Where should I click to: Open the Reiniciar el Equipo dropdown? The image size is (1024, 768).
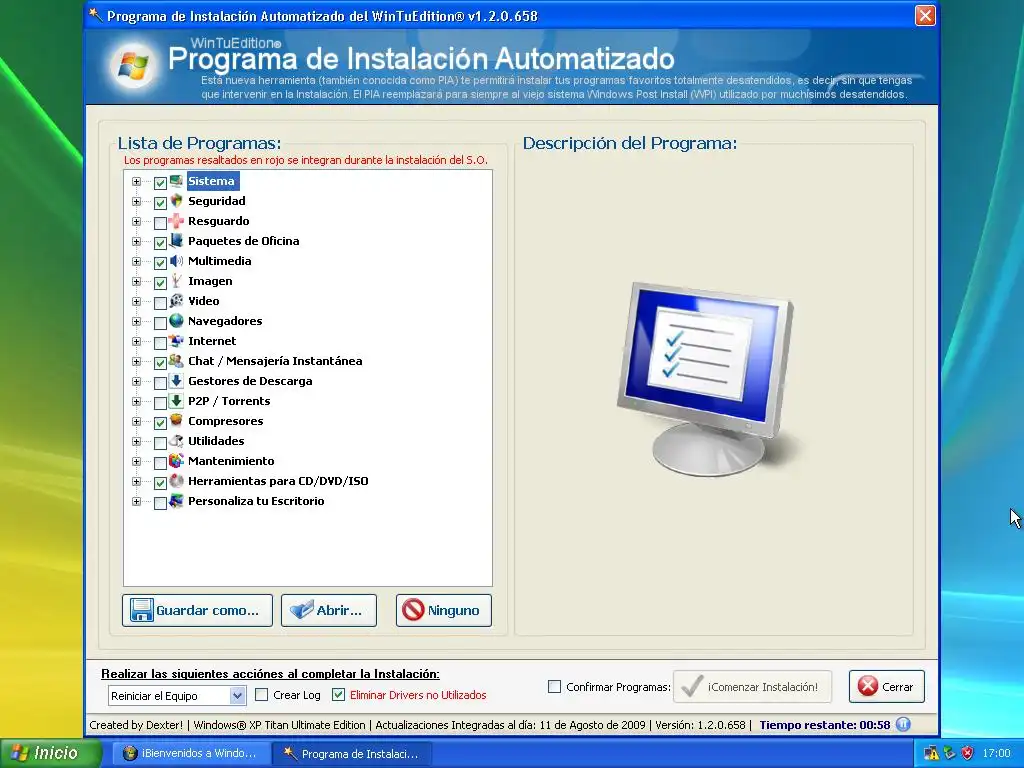(x=238, y=696)
